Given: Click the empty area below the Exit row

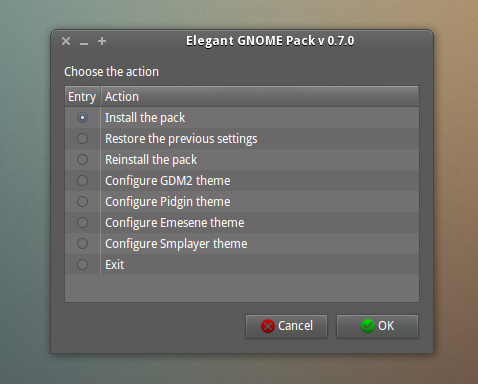Looking at the screenshot, I should [x=242, y=288].
